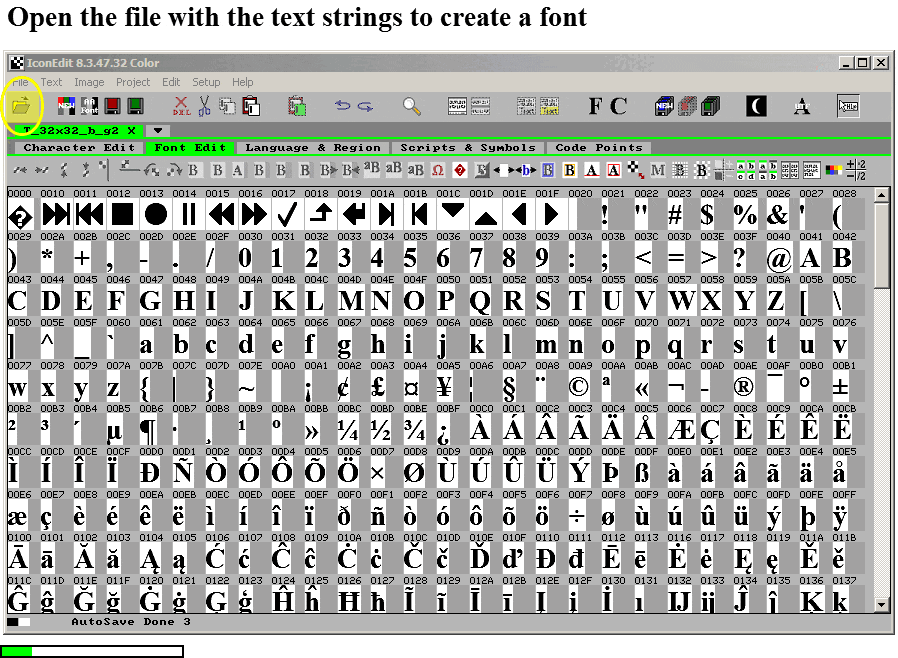
Task: Open the UTF text tool icon
Action: 800,106
